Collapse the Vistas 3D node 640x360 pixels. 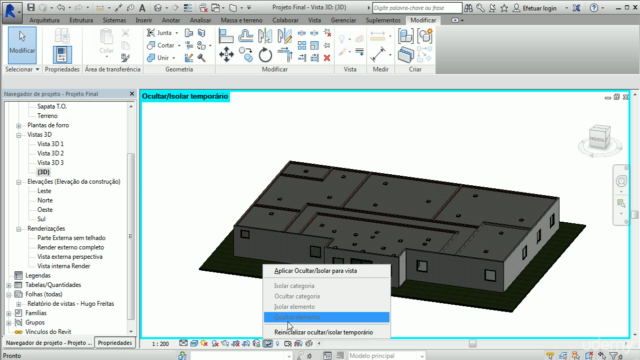coord(18,135)
